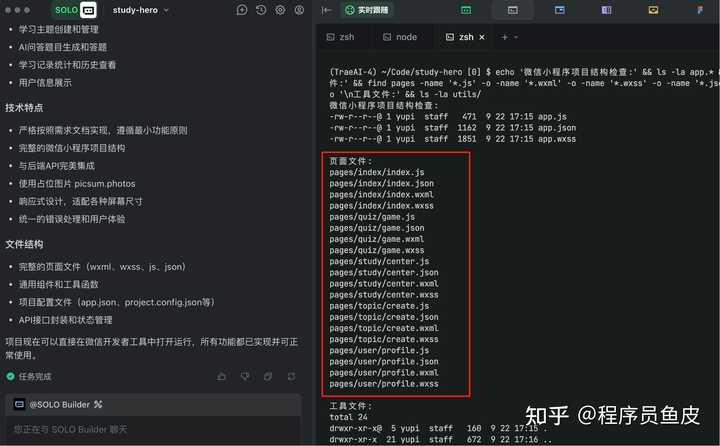Click the 实时跟随 follow button

click(366, 10)
